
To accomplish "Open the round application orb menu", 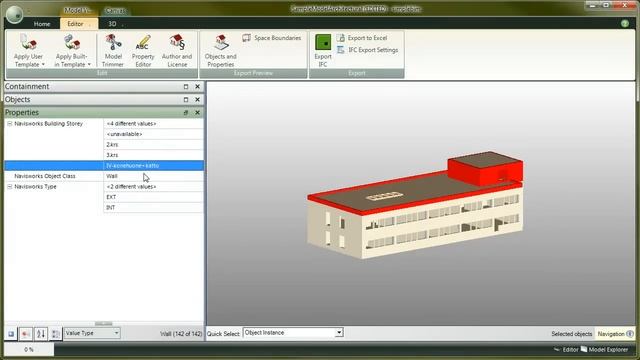I will click(15, 14).
